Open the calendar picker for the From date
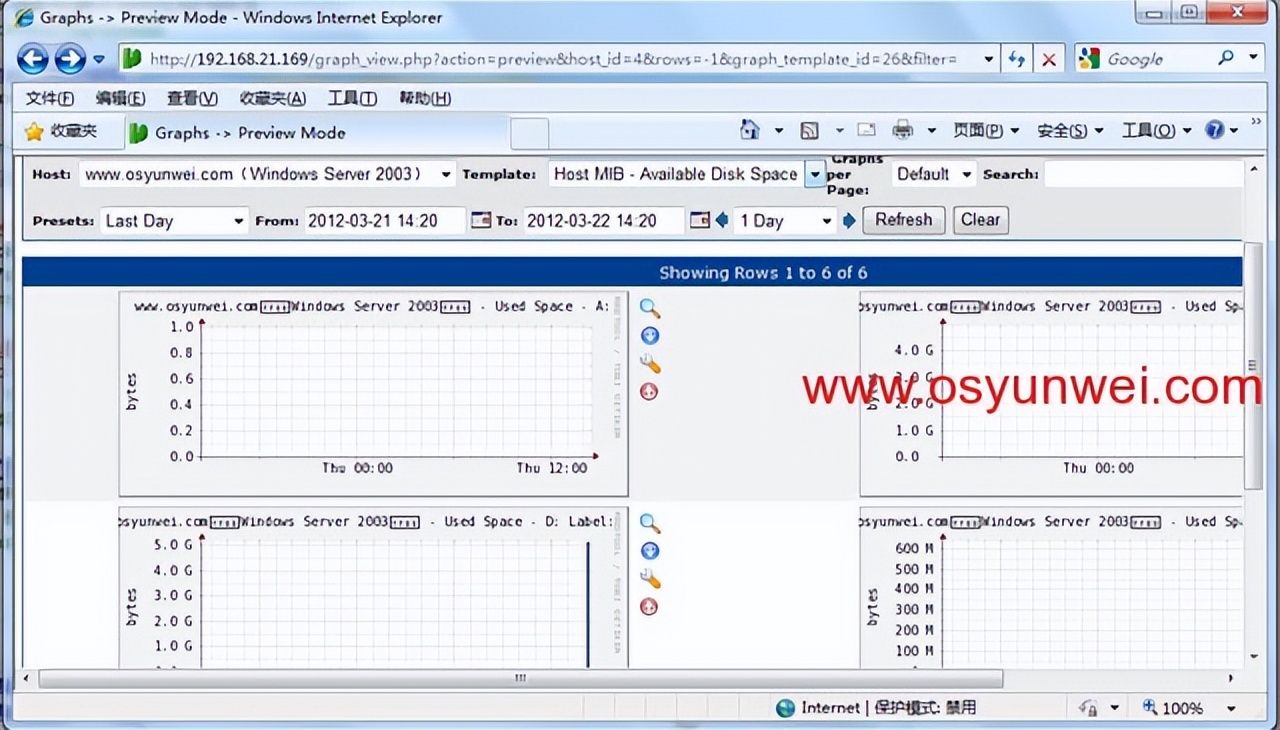The height and width of the screenshot is (730, 1280). [481, 220]
